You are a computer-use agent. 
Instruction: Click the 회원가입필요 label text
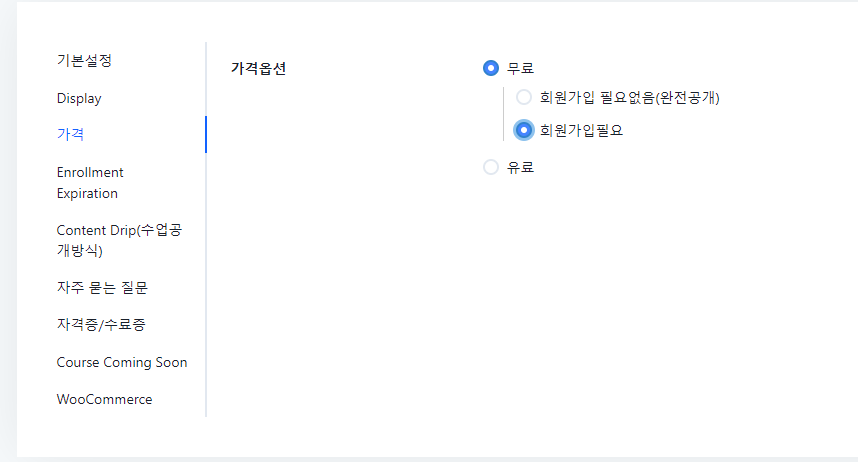click(x=581, y=130)
